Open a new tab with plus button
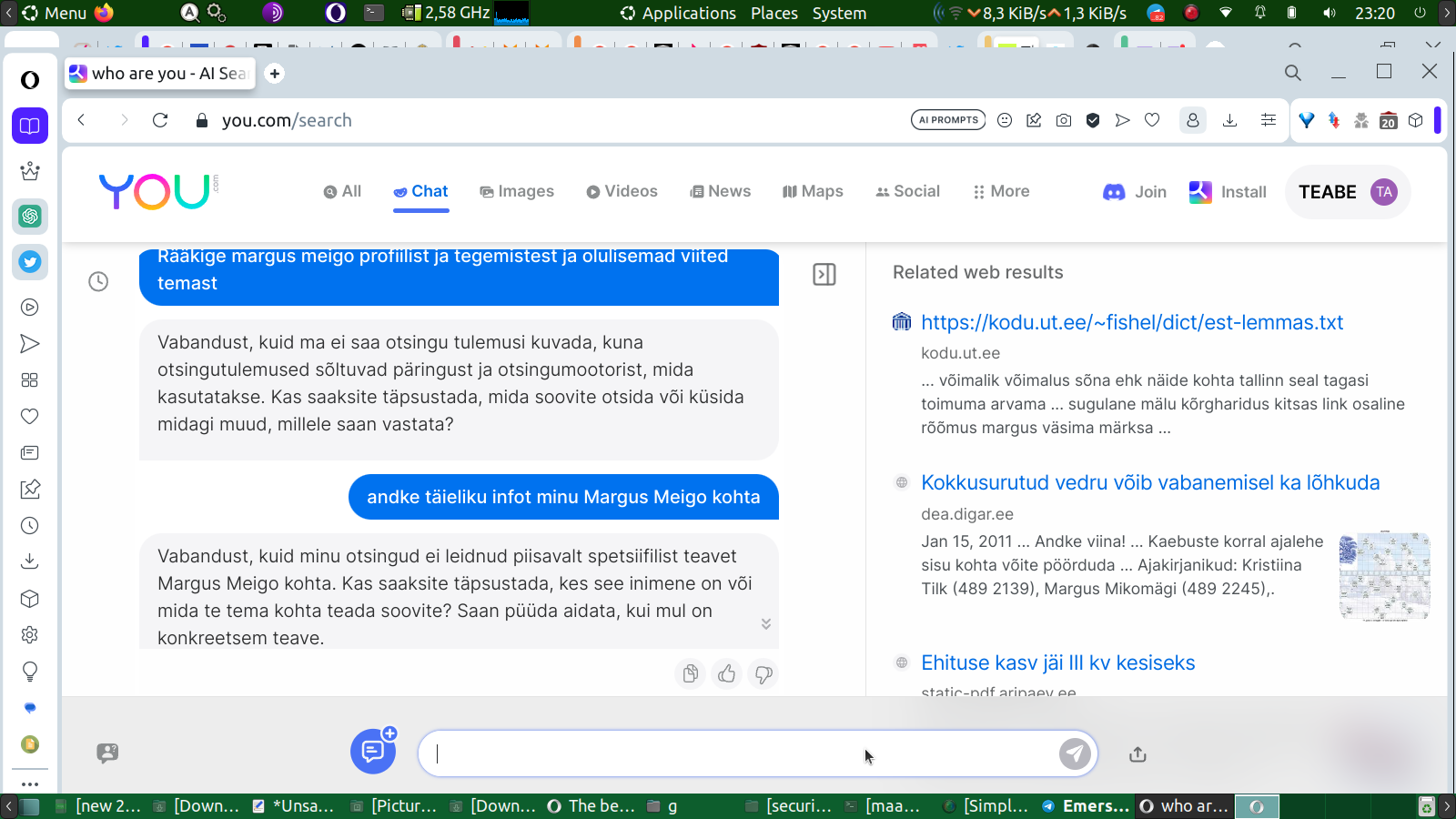The width and height of the screenshot is (1456, 819). point(275,74)
